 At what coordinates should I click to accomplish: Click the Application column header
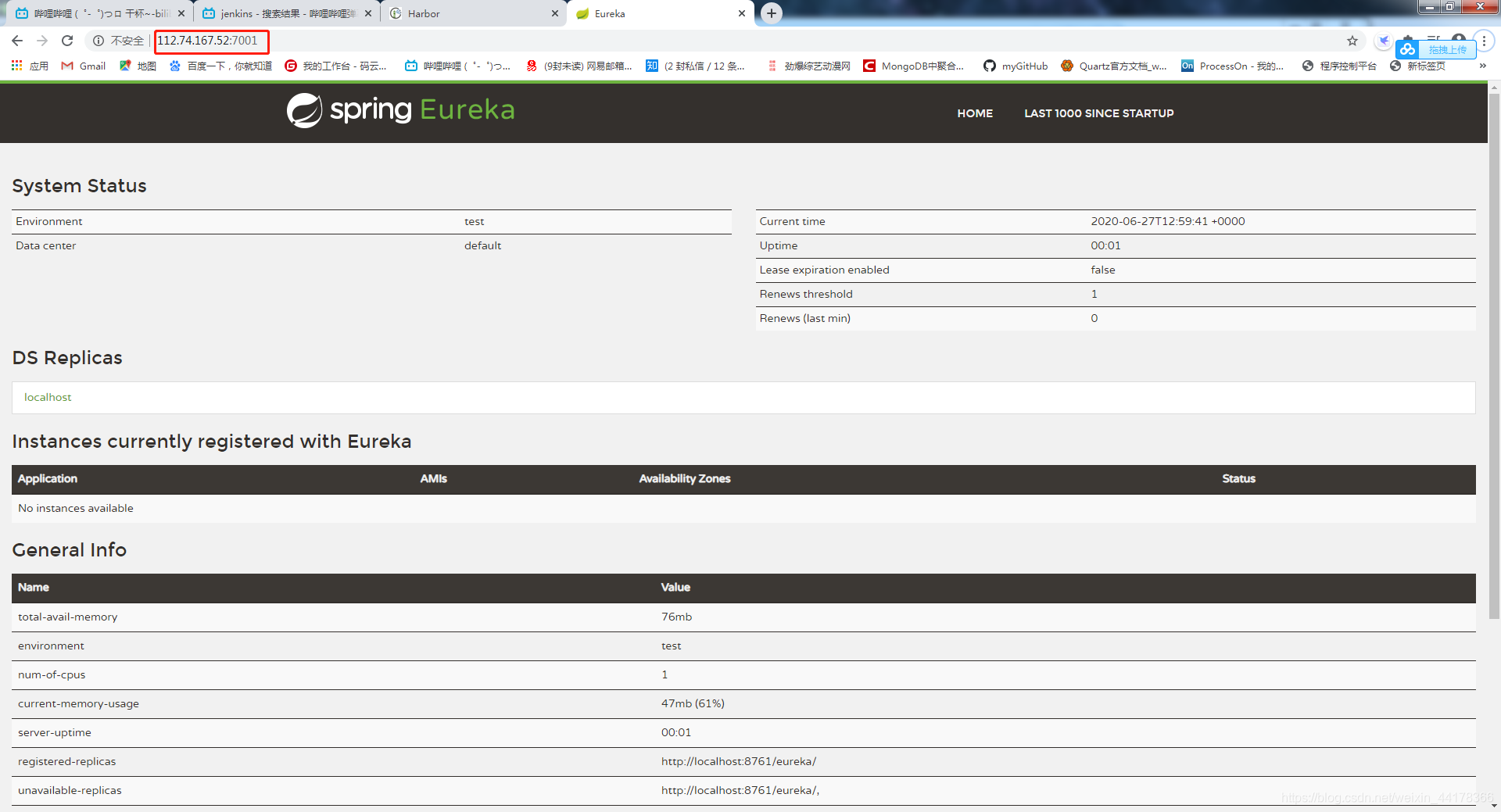coord(48,478)
